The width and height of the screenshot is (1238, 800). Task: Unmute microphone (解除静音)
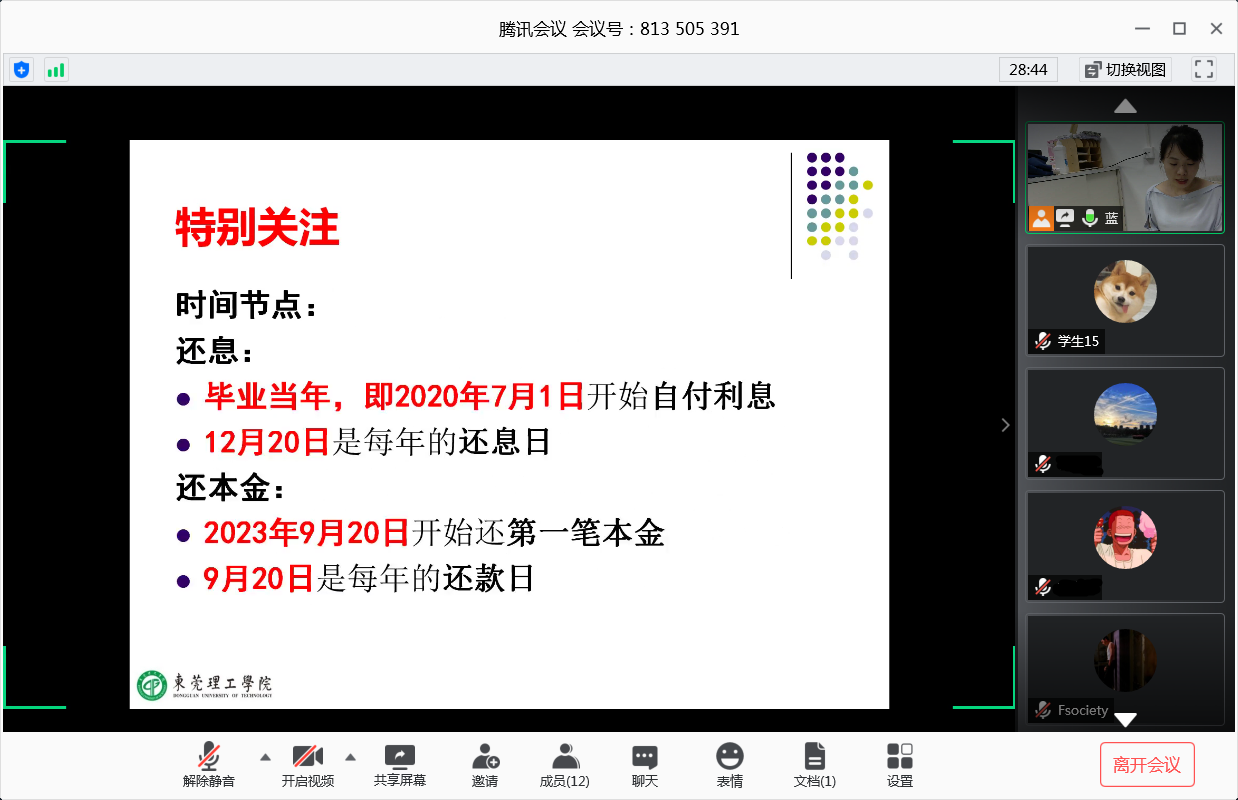[209, 765]
